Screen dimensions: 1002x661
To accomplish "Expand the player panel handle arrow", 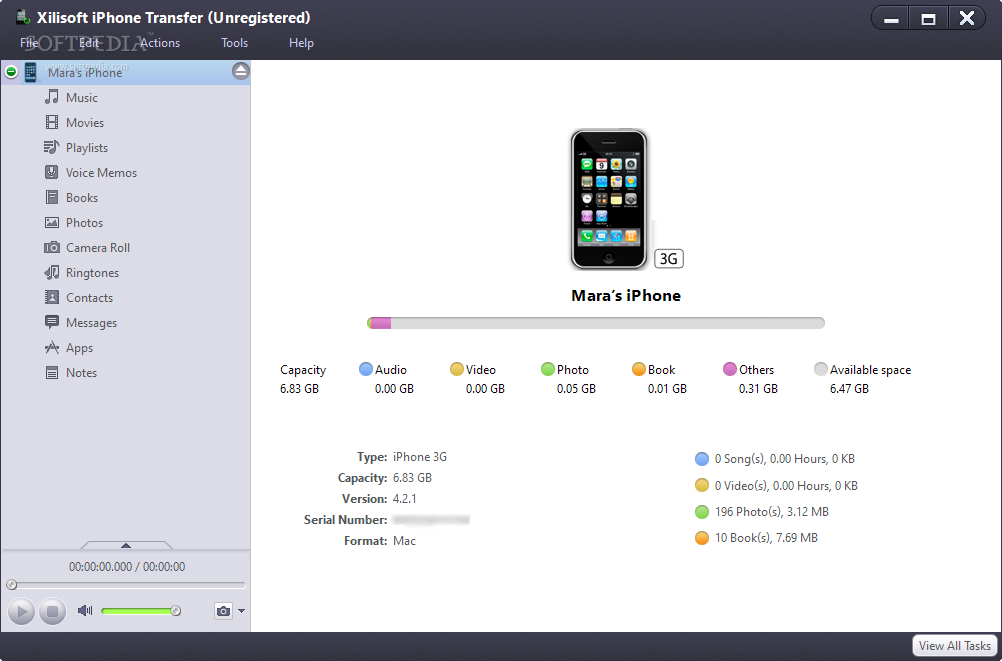I will point(126,545).
